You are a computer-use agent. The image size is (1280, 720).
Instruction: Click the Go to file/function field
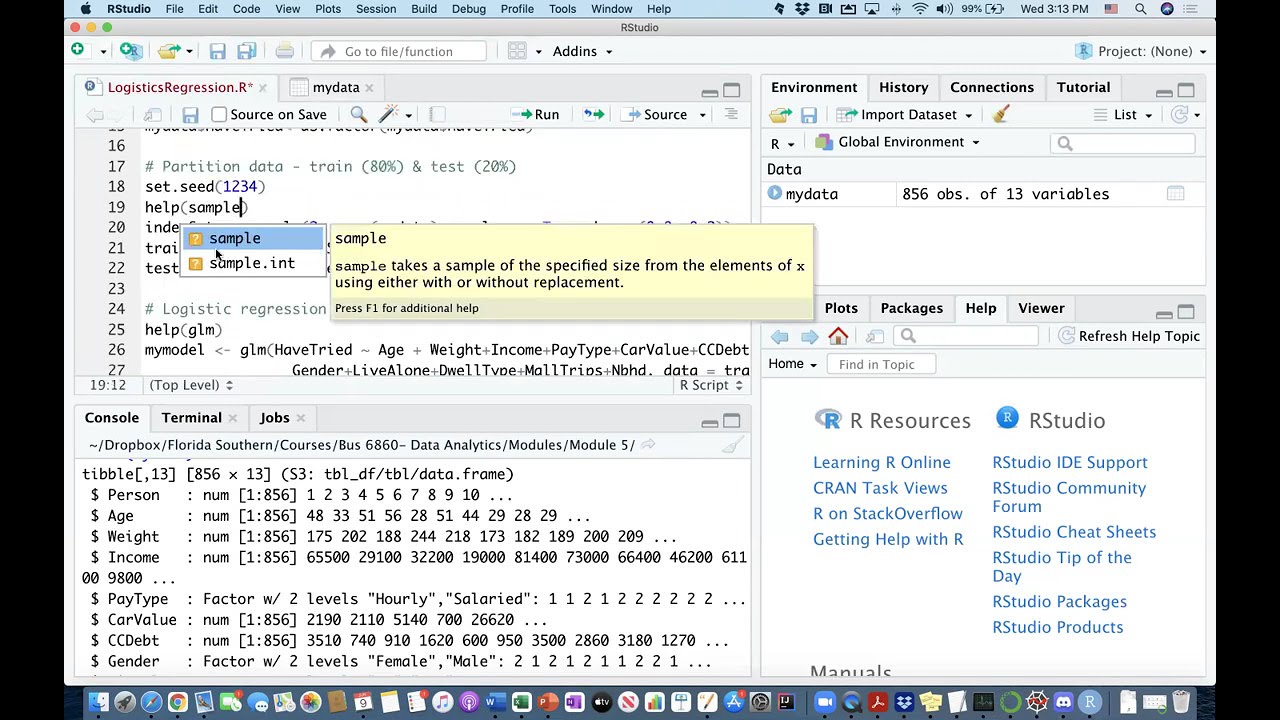pos(399,51)
